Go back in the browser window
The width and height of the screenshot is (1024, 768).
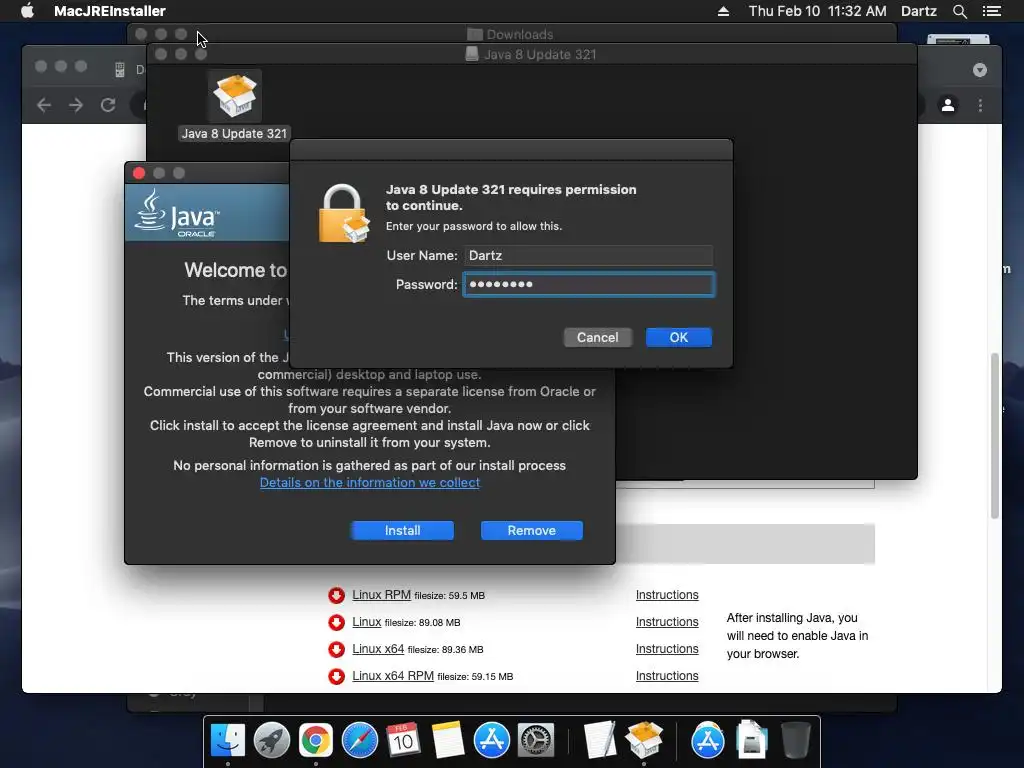[44, 105]
